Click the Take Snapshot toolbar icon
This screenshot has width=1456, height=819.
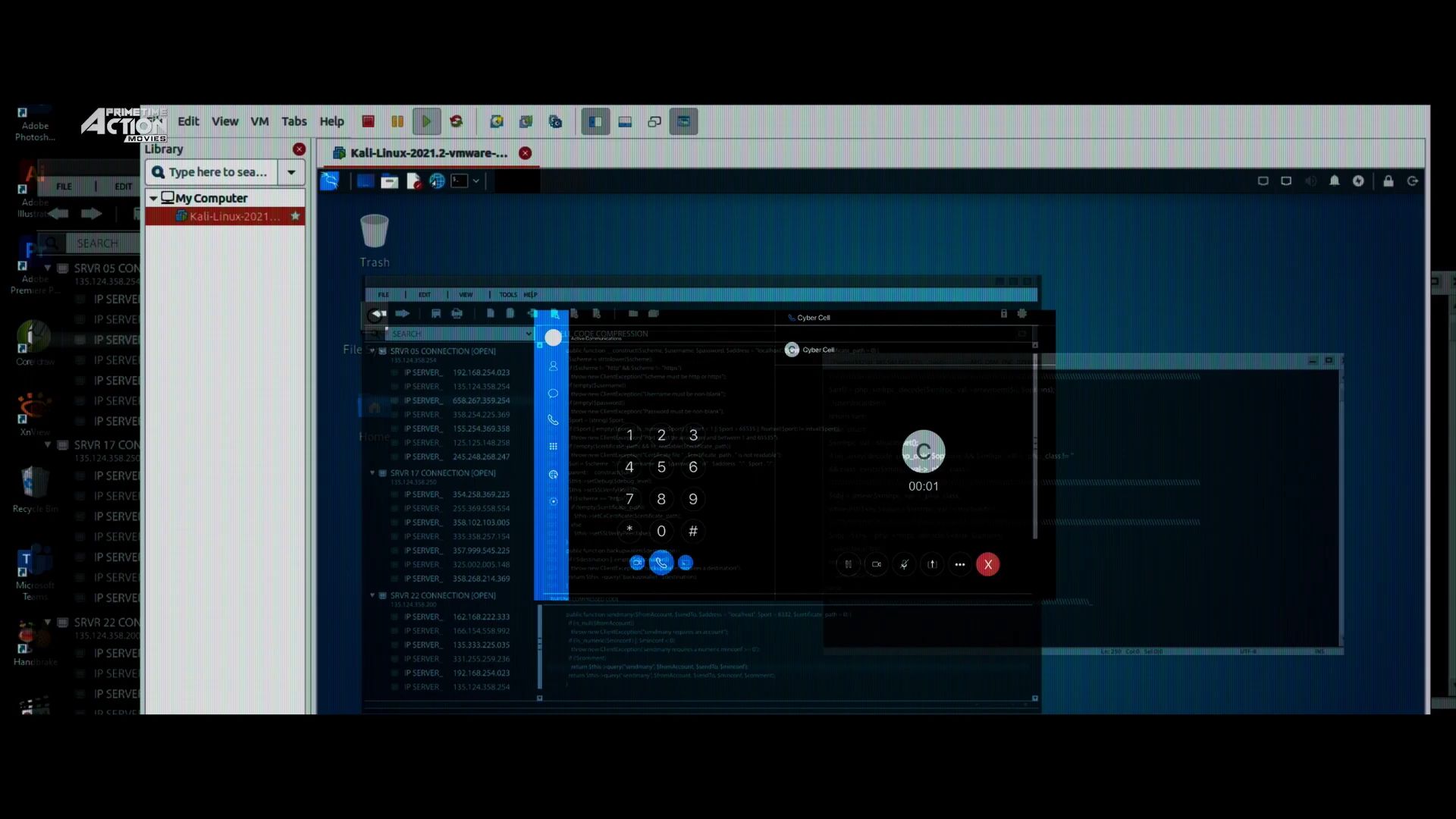coord(497,121)
